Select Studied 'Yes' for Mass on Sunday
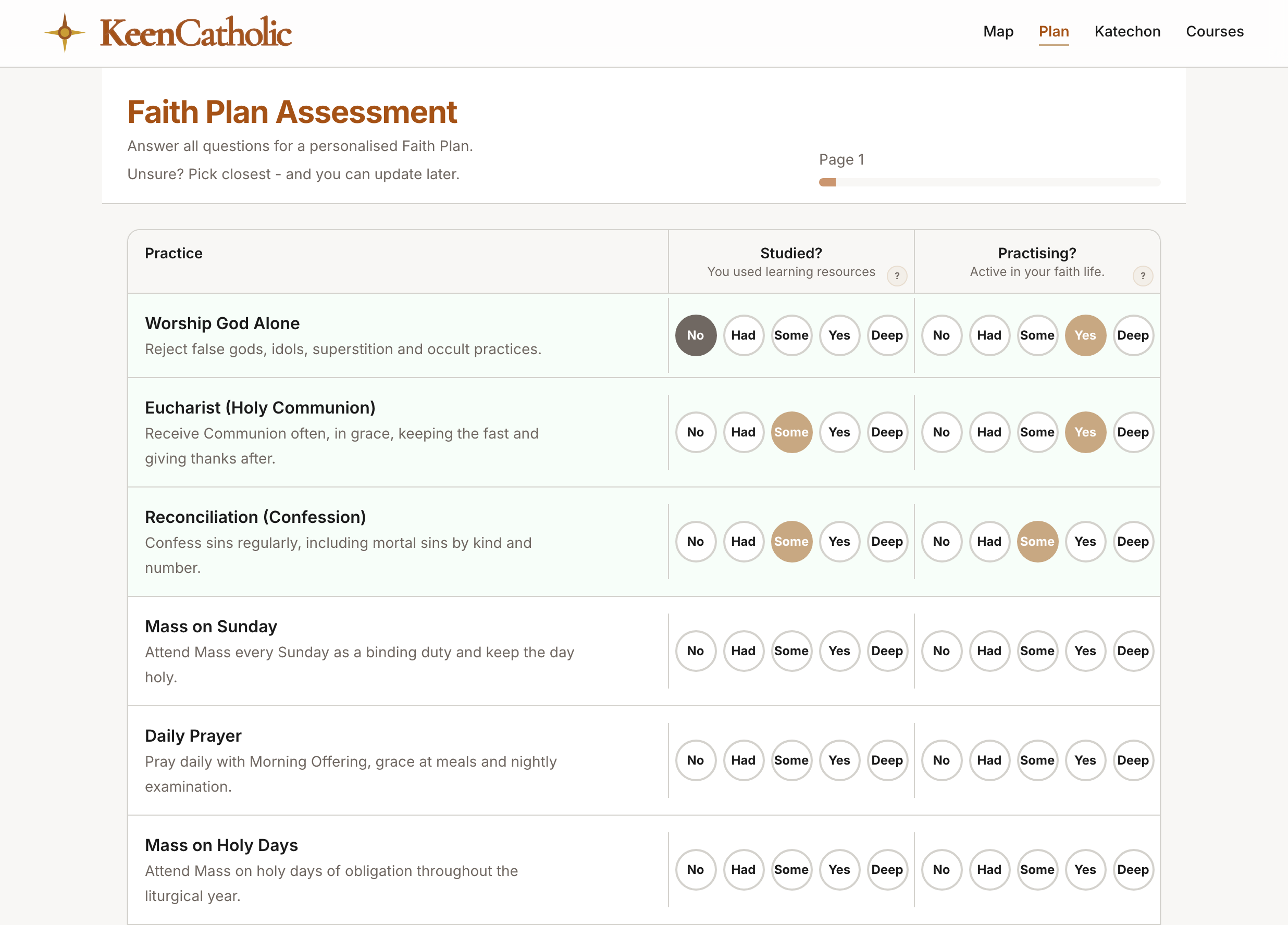 coord(839,651)
